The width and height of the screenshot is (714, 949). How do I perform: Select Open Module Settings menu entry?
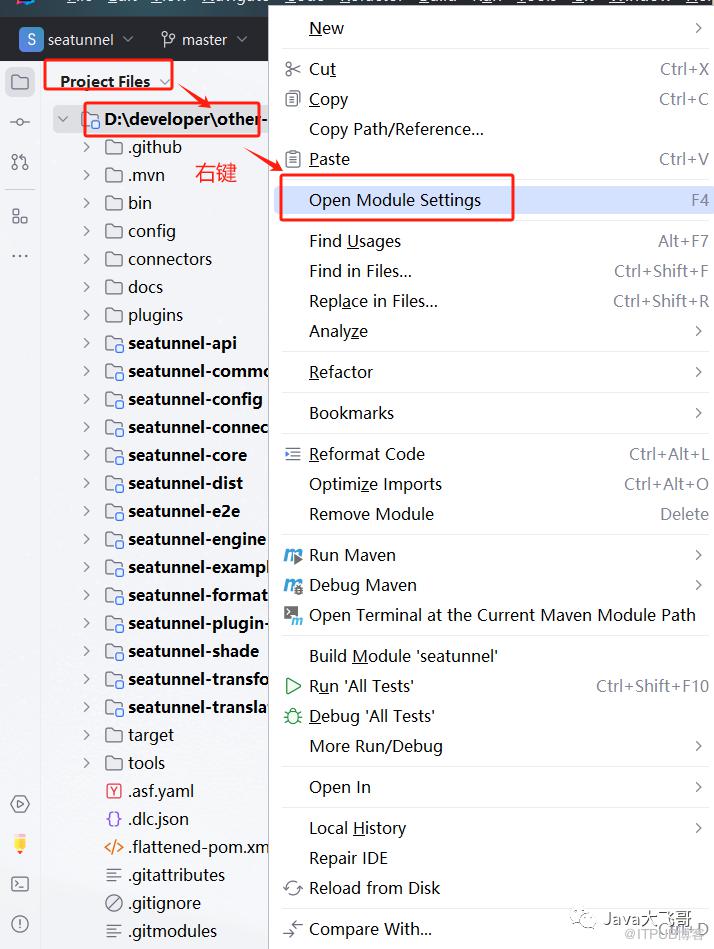click(x=395, y=200)
